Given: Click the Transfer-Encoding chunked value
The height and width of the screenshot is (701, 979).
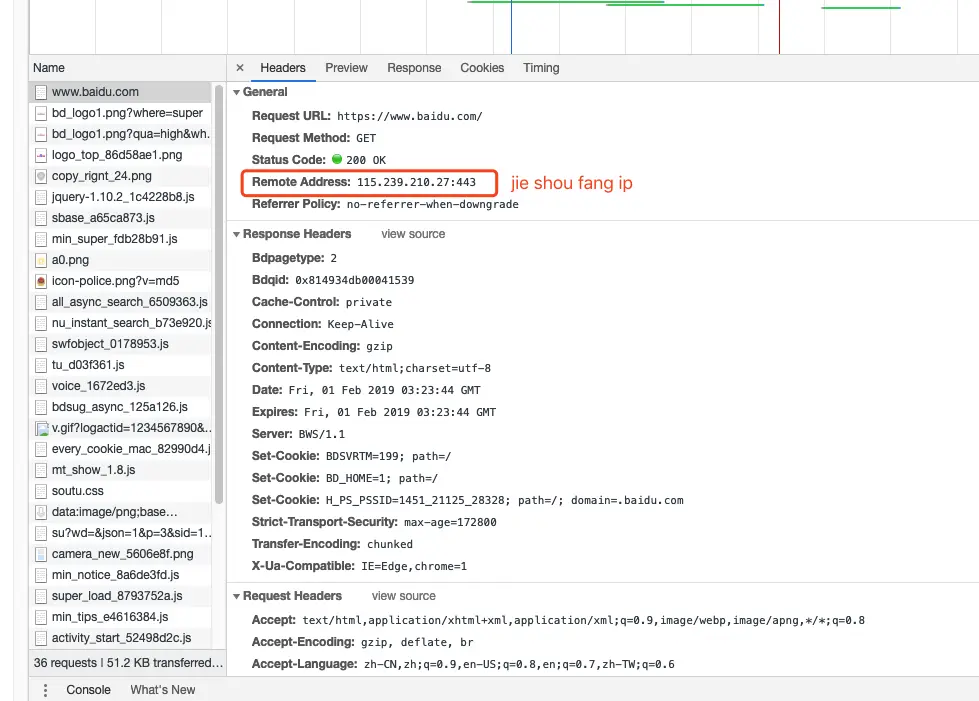Looking at the screenshot, I should tap(390, 544).
